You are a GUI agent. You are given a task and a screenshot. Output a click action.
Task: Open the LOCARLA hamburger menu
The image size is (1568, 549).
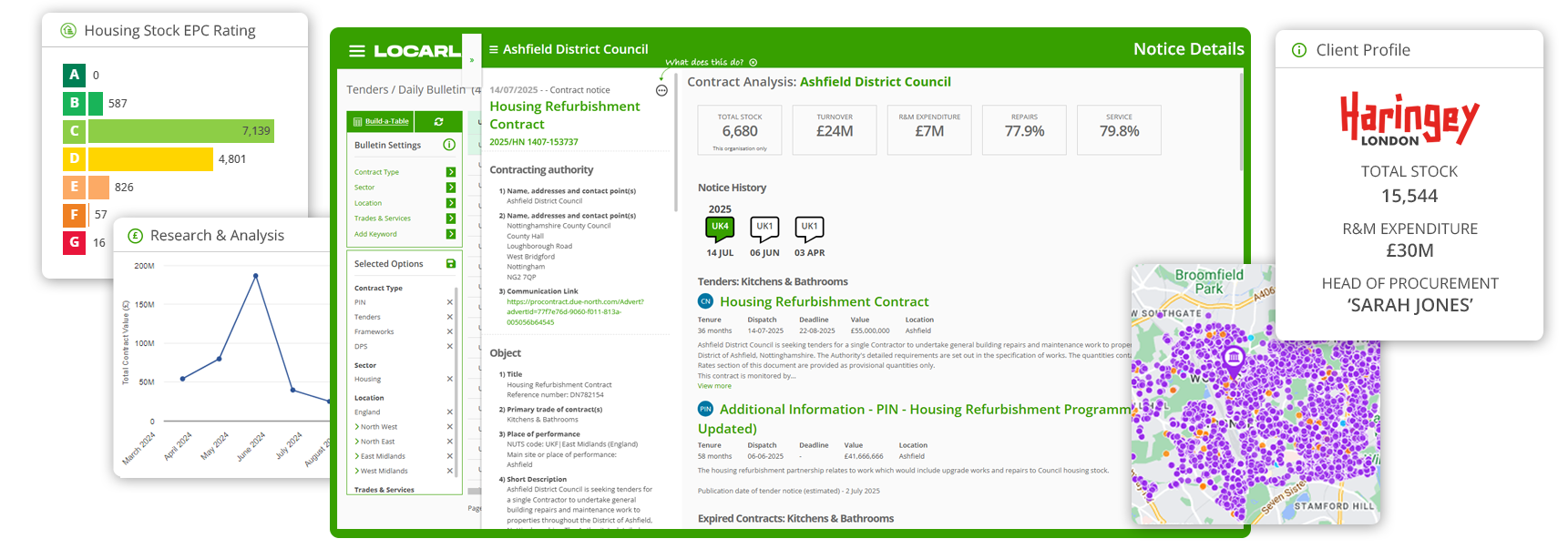[357, 51]
